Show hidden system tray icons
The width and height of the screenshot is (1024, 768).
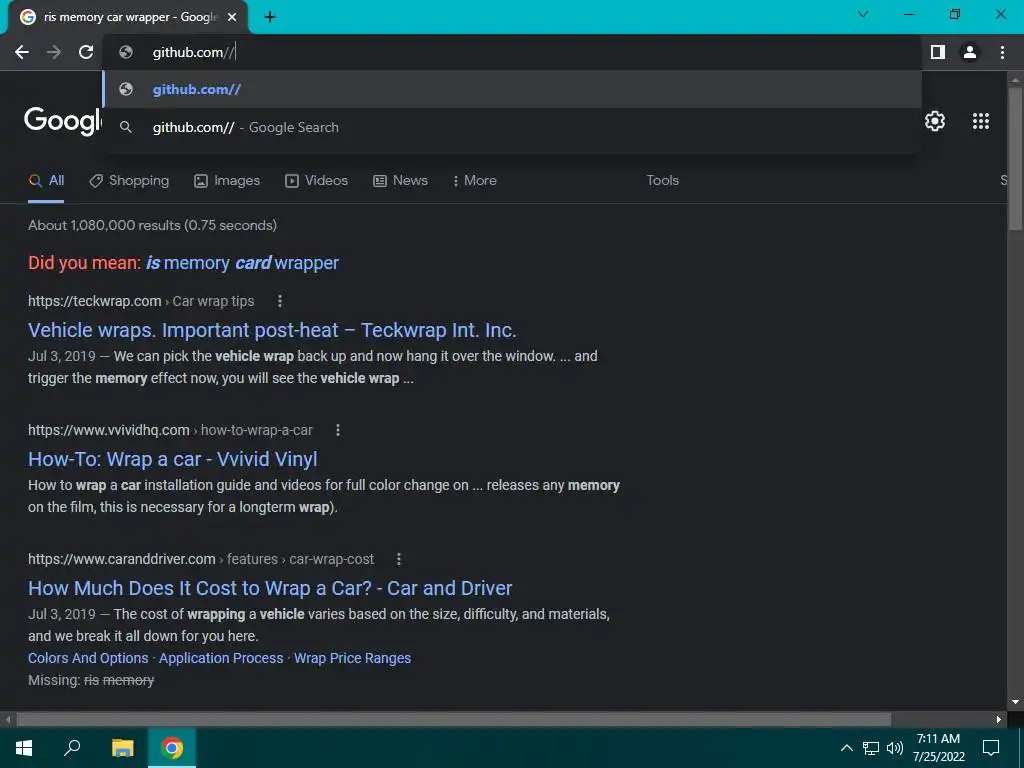coord(846,748)
